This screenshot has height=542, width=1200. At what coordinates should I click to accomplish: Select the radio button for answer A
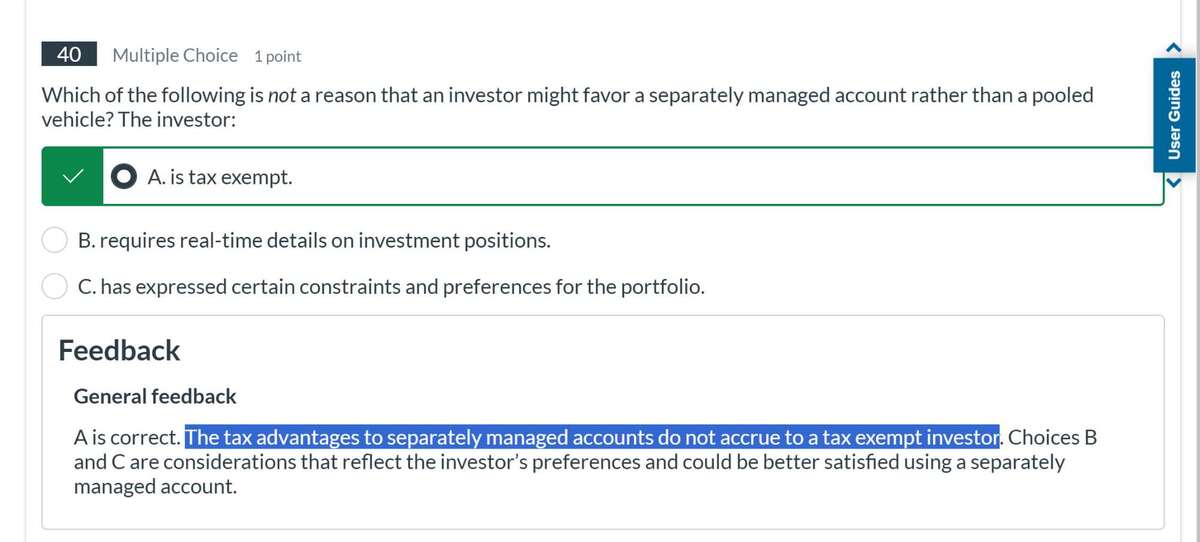125,177
